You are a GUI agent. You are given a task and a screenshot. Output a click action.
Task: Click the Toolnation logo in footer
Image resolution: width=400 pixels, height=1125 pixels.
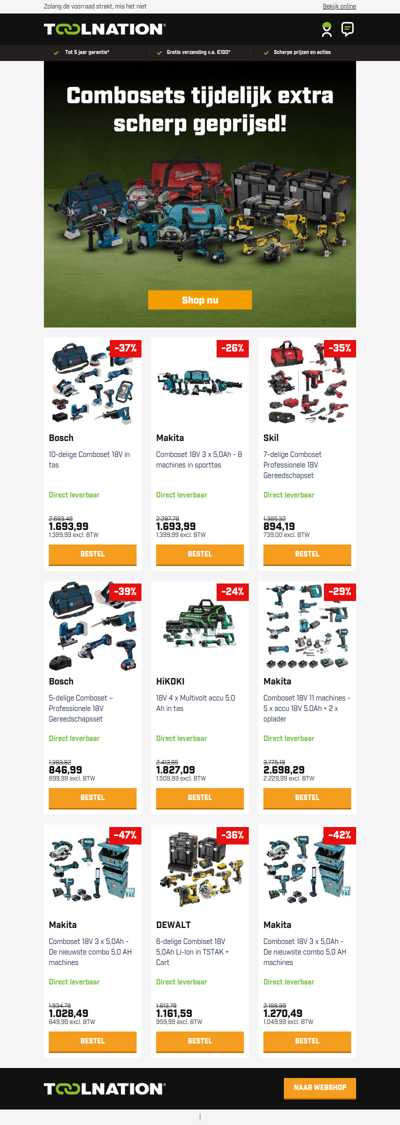(x=105, y=1088)
